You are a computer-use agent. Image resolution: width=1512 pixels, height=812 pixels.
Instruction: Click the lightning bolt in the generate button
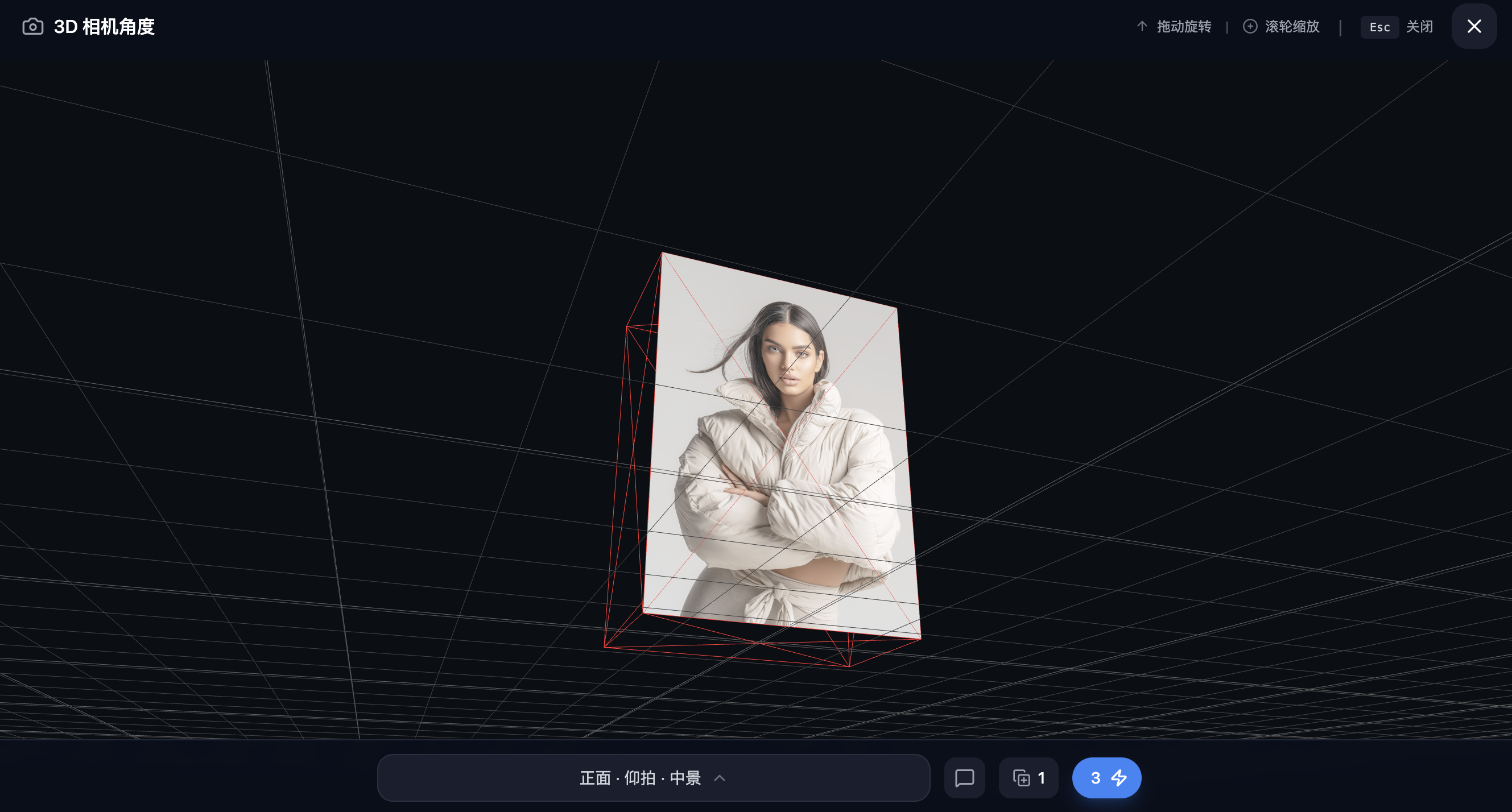[1119, 778]
